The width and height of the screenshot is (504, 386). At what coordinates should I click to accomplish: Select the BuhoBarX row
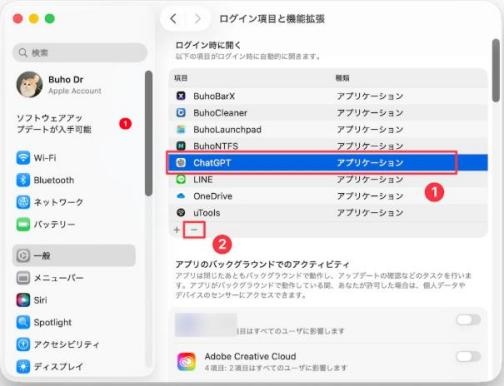coord(328,96)
